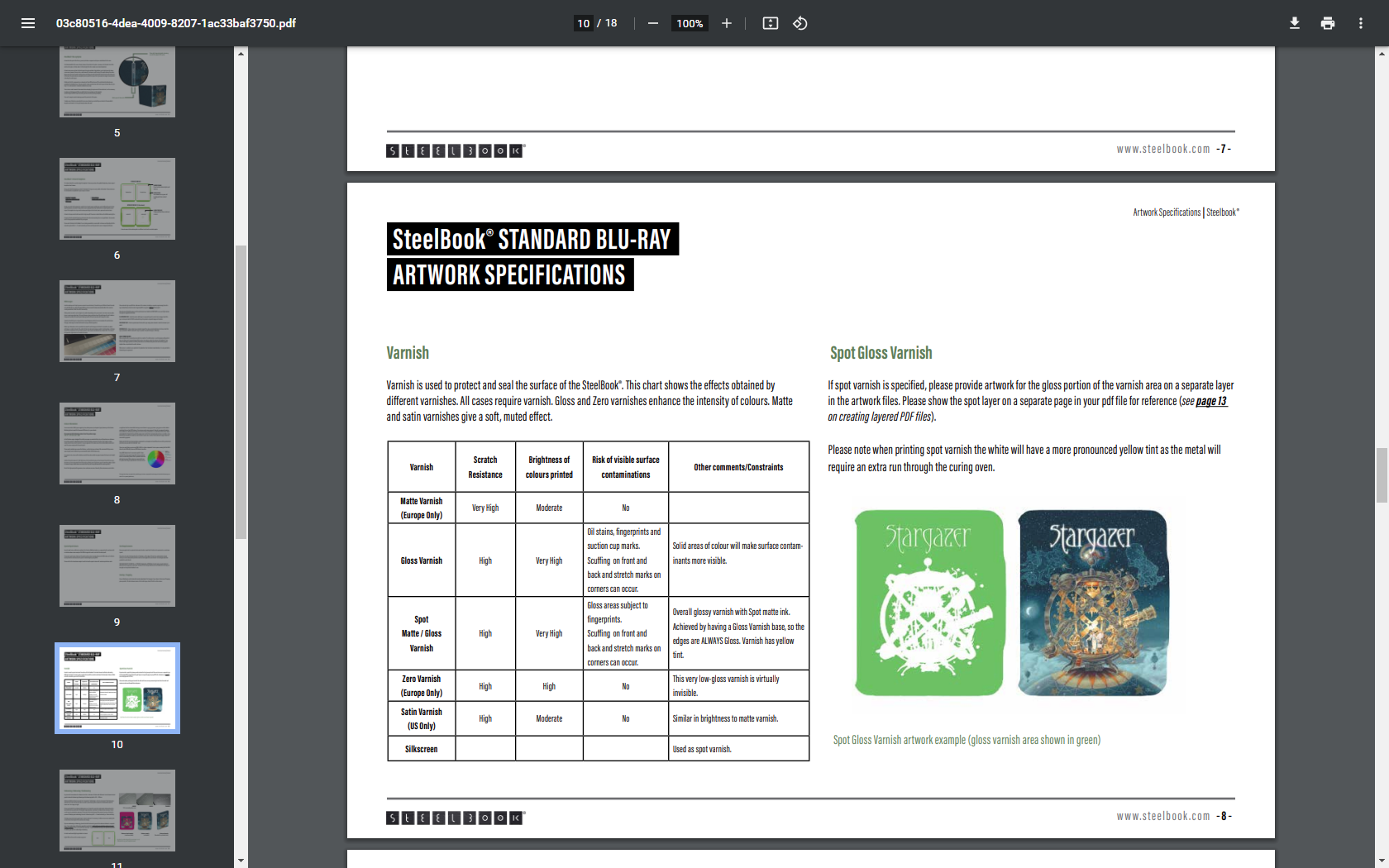Click the 'ARTWORK SPECIFICATIONS' title banner
Image resolution: width=1389 pixels, height=868 pixels.
coord(510,274)
